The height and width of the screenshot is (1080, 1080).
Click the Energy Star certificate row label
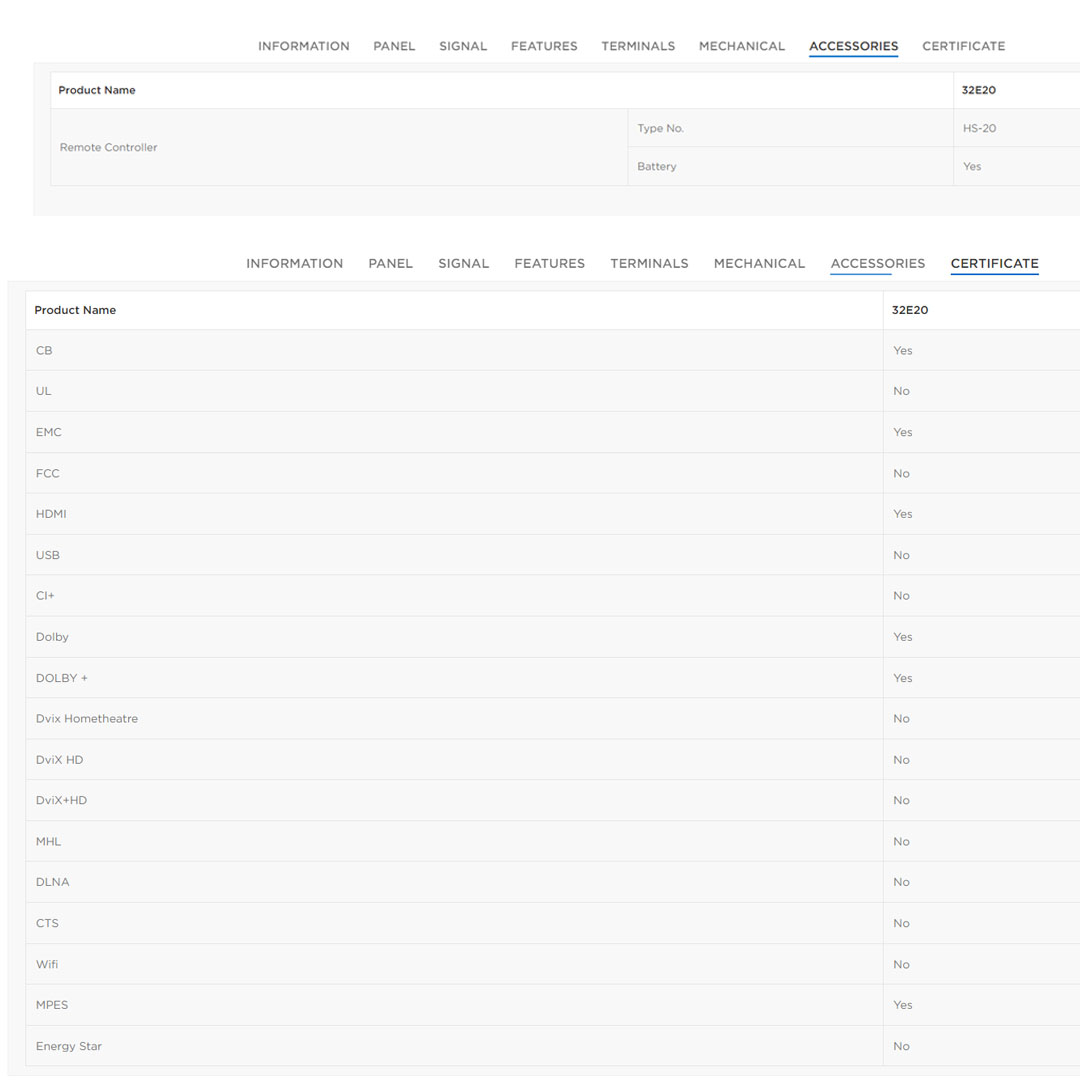[69, 1046]
